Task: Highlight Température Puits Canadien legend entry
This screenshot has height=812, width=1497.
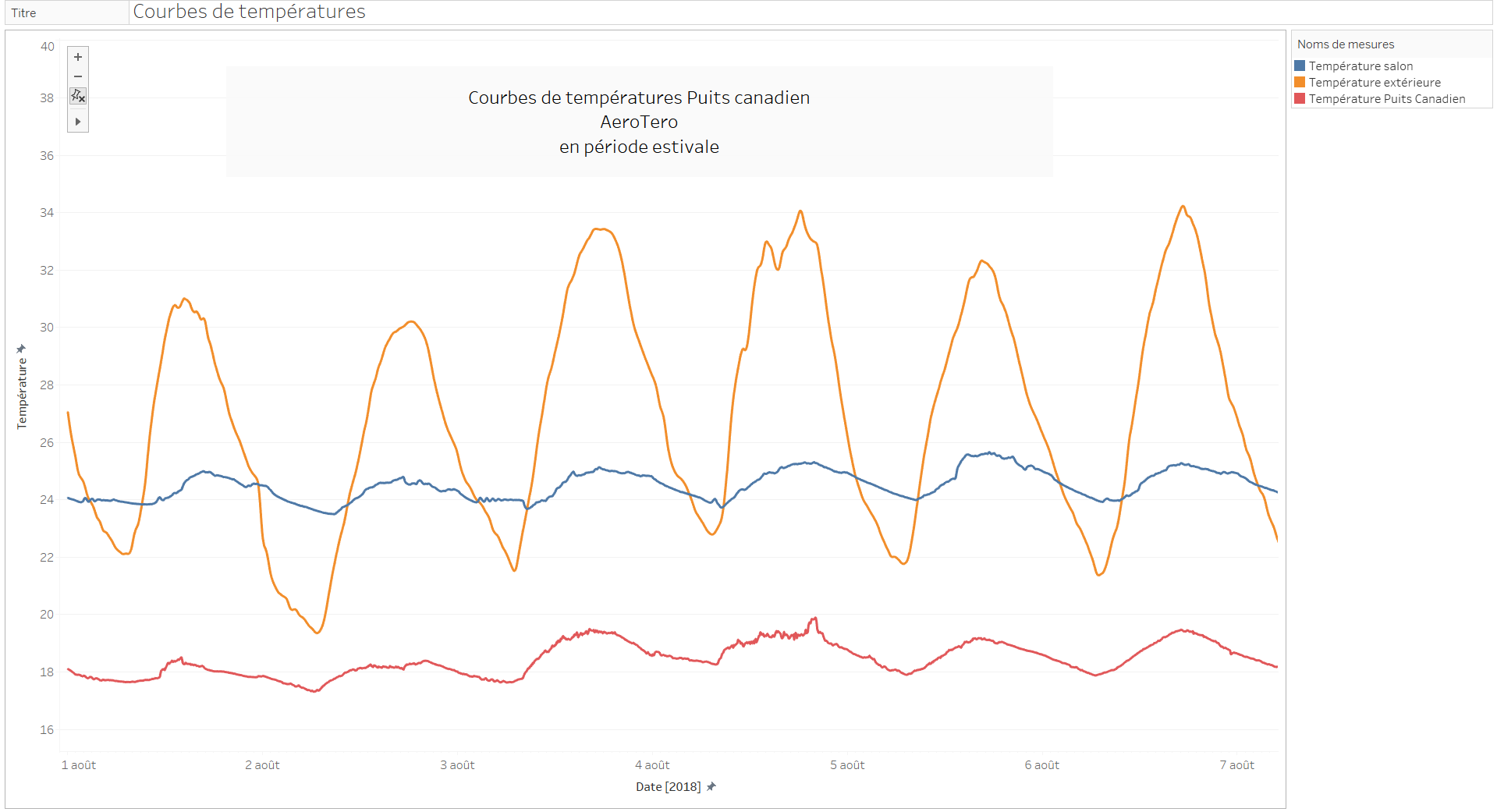Action: tap(1387, 99)
